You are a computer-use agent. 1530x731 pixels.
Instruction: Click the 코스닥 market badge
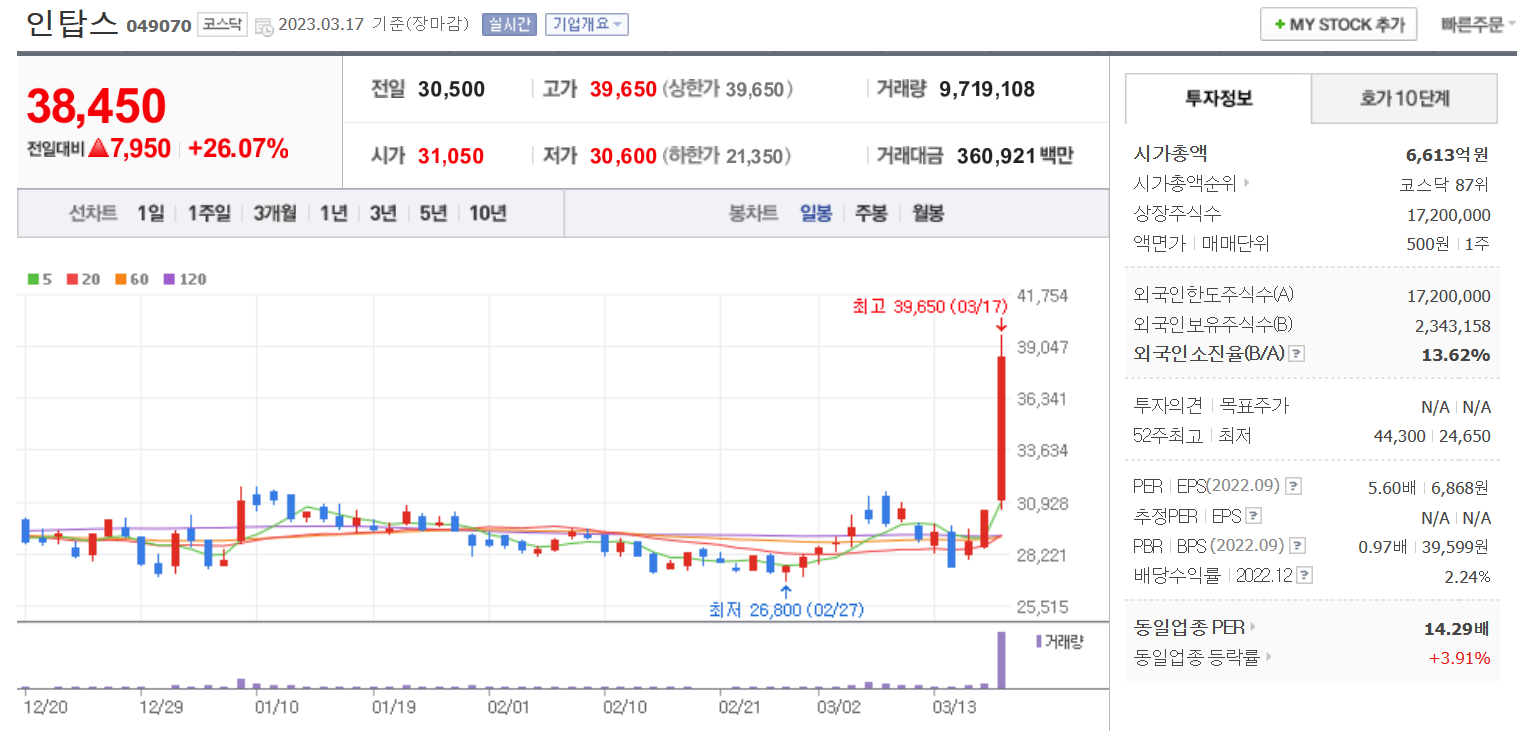(221, 24)
